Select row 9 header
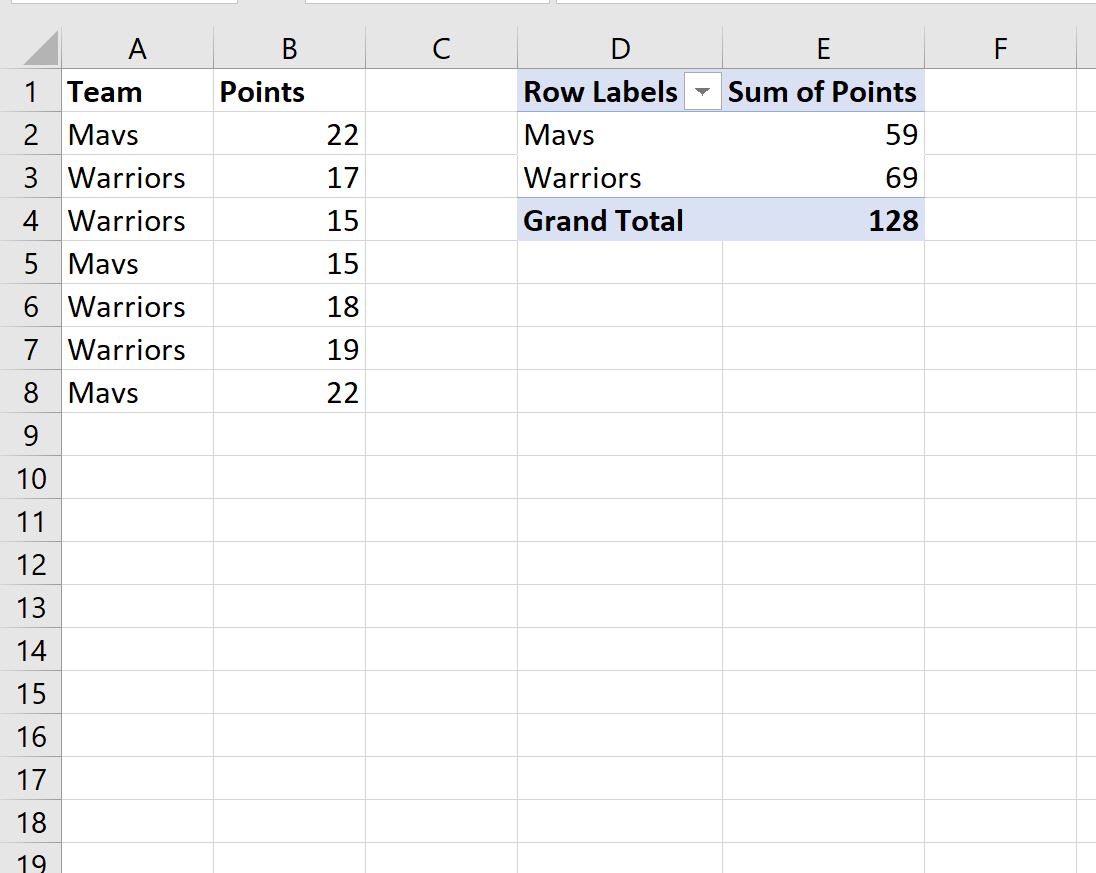This screenshot has height=873, width=1096. click(31, 435)
